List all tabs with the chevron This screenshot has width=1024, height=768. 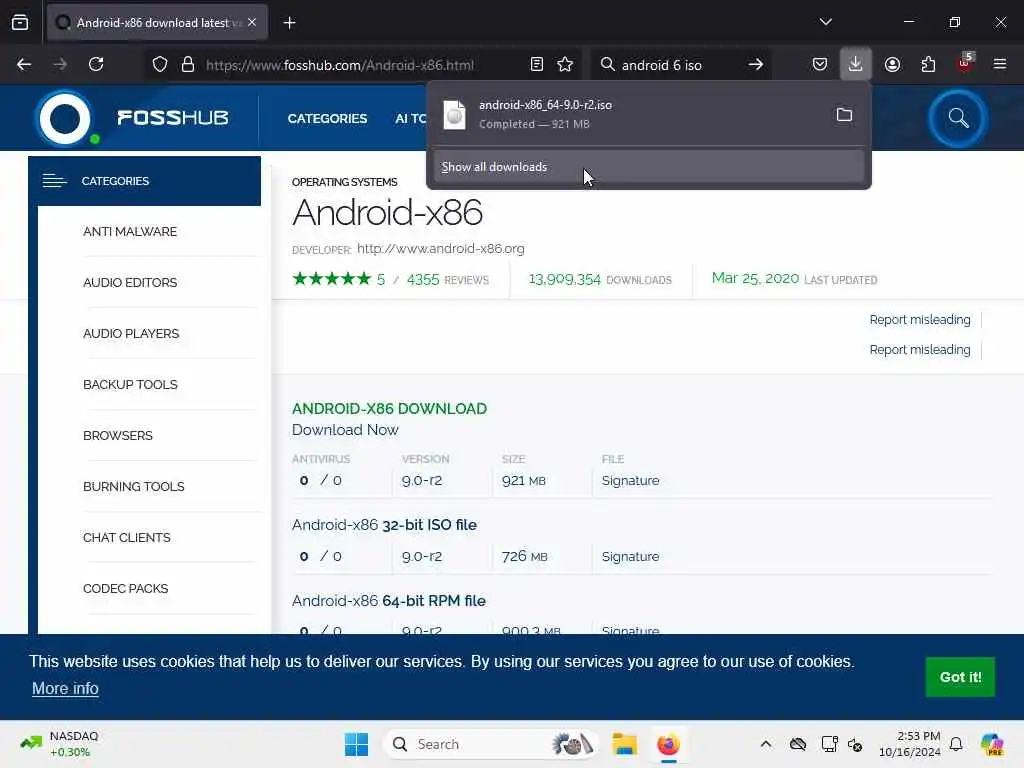tap(825, 22)
